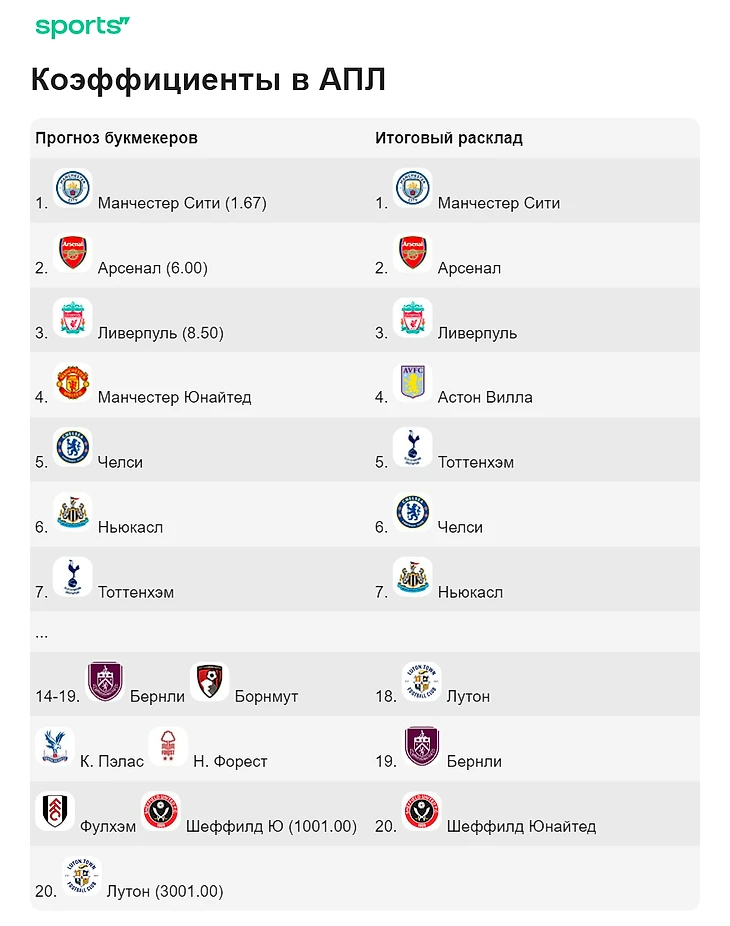The image size is (730, 926).
Task: Click the Manchester United crest
Action: pos(72,383)
